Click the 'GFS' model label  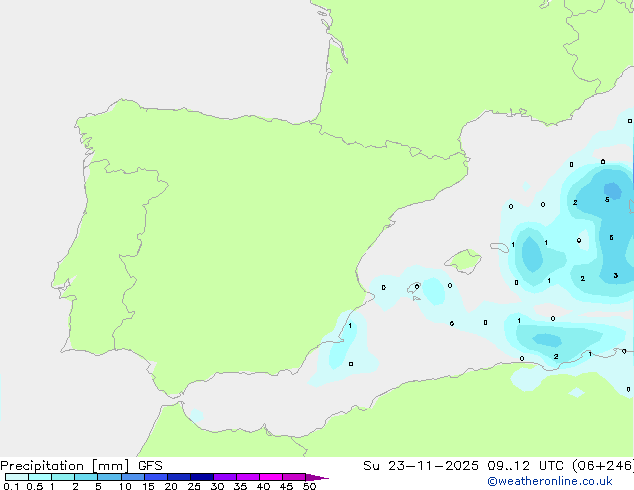[x=150, y=466]
